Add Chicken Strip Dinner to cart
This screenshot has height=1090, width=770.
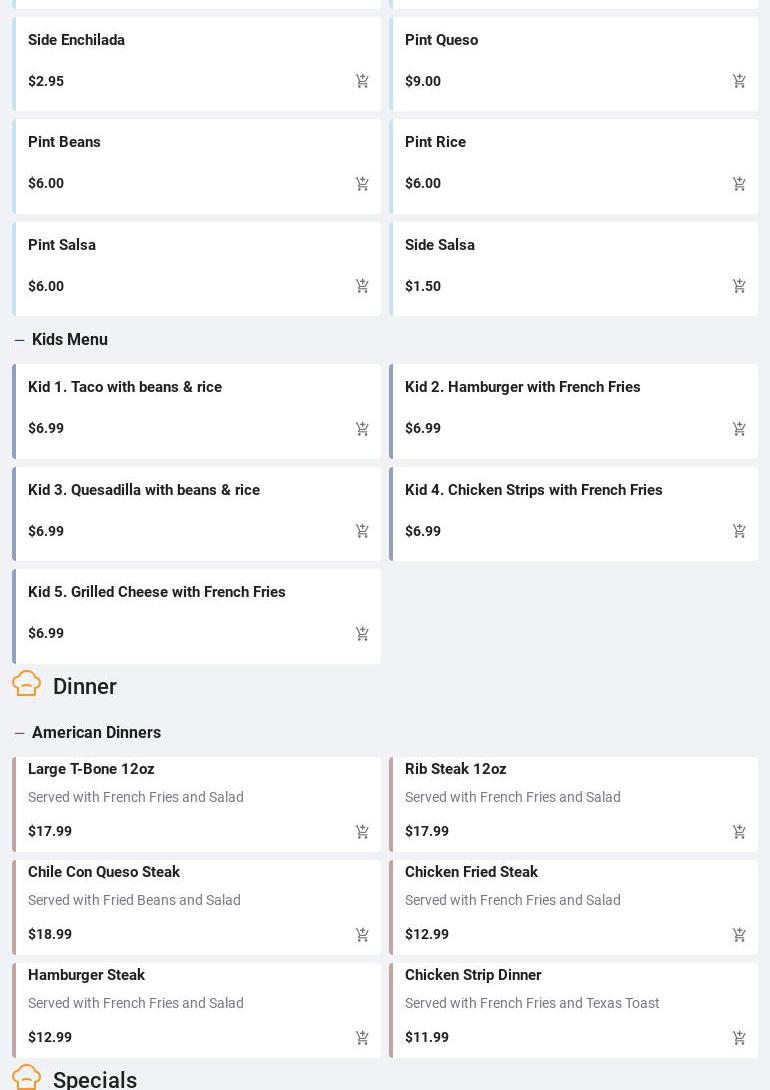tap(739, 1038)
